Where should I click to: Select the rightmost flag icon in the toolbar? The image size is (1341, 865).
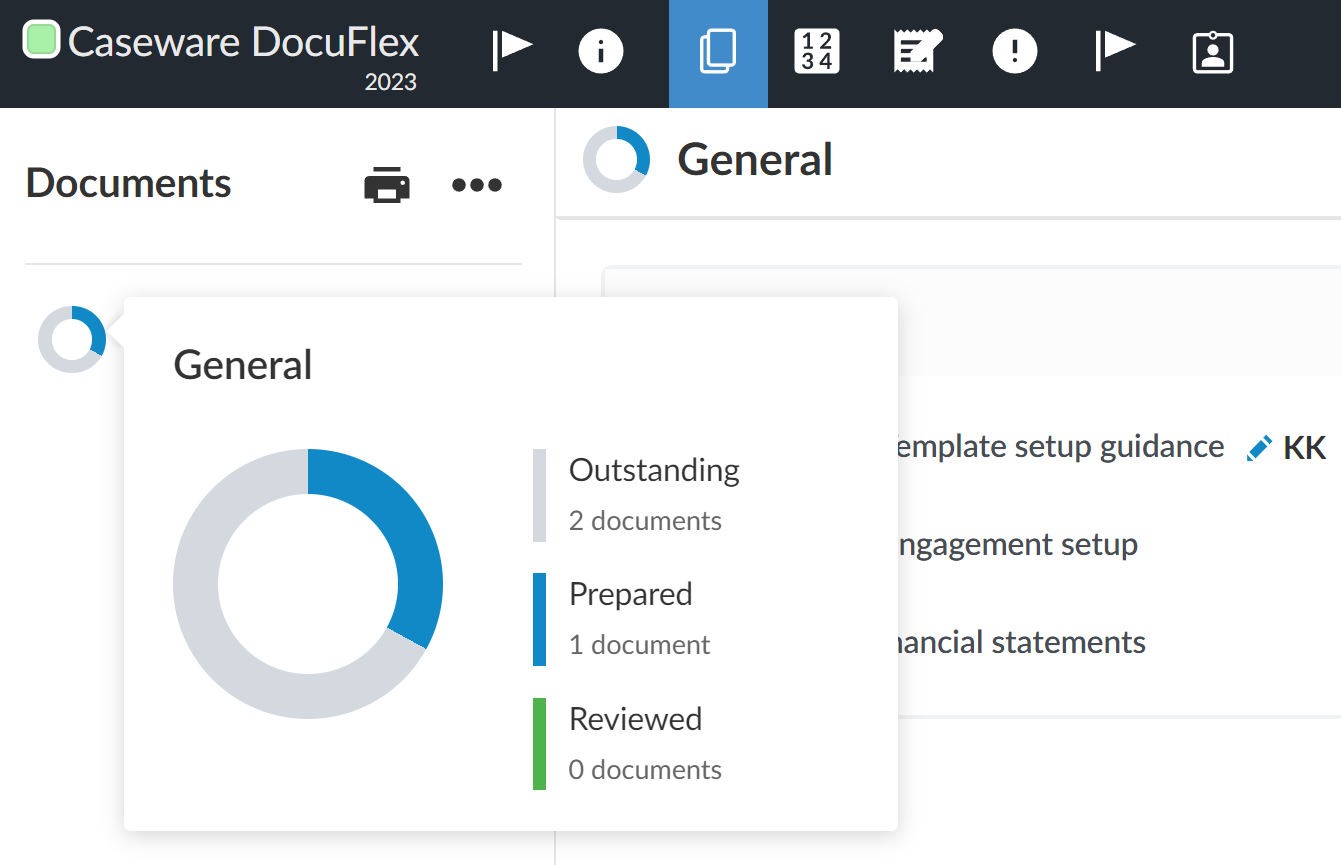1114,50
